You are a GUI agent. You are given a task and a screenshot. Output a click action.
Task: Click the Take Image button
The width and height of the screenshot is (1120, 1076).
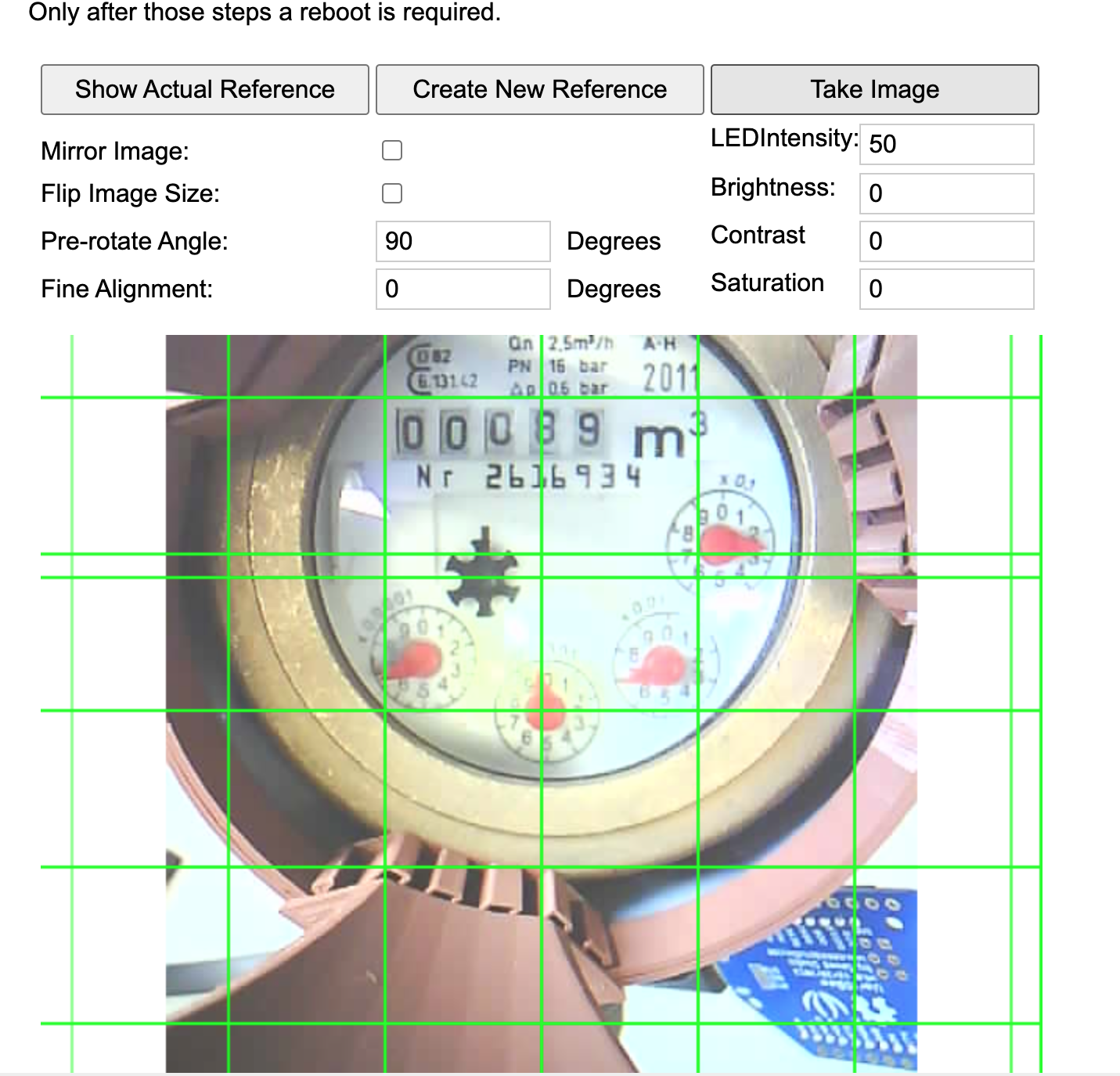click(874, 90)
